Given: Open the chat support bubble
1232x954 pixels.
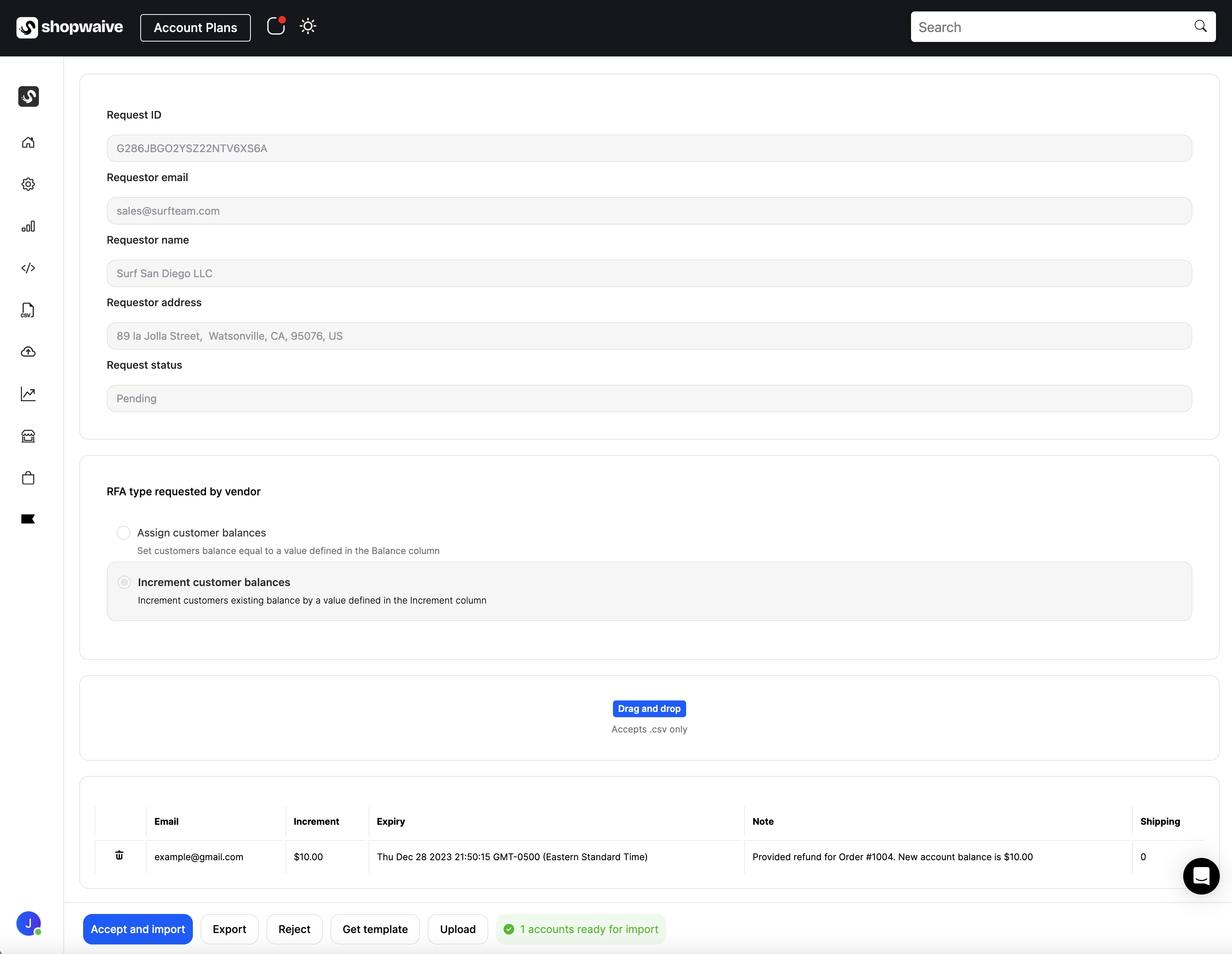Looking at the screenshot, I should 1201,875.
